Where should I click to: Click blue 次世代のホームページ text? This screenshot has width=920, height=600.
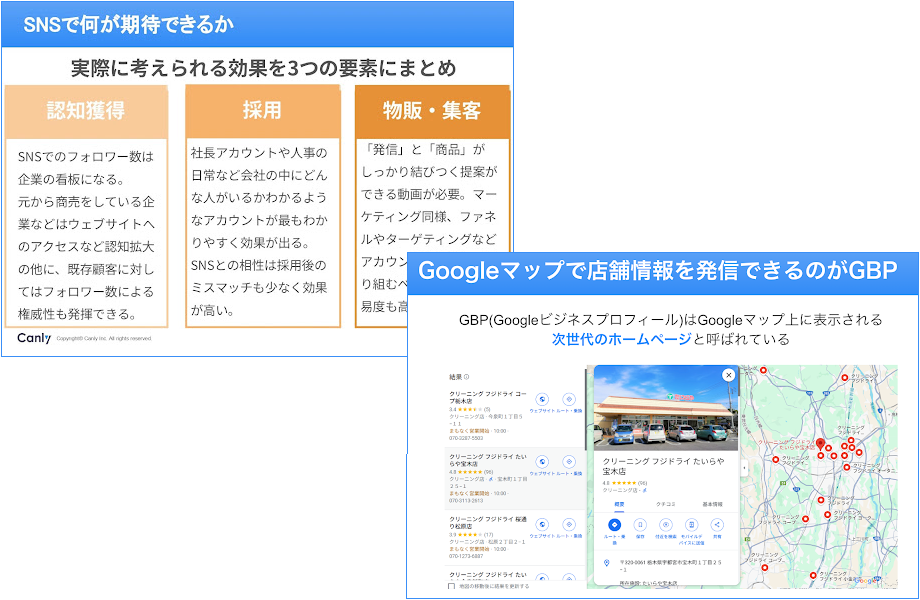[x=621, y=339]
